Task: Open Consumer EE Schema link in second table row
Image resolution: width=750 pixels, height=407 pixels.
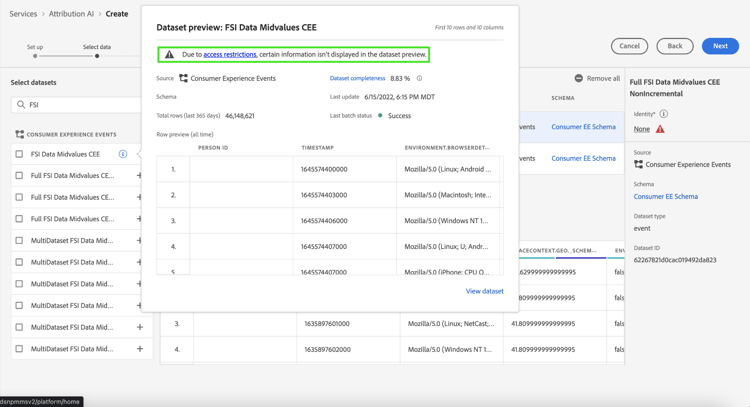Action: tap(584, 158)
